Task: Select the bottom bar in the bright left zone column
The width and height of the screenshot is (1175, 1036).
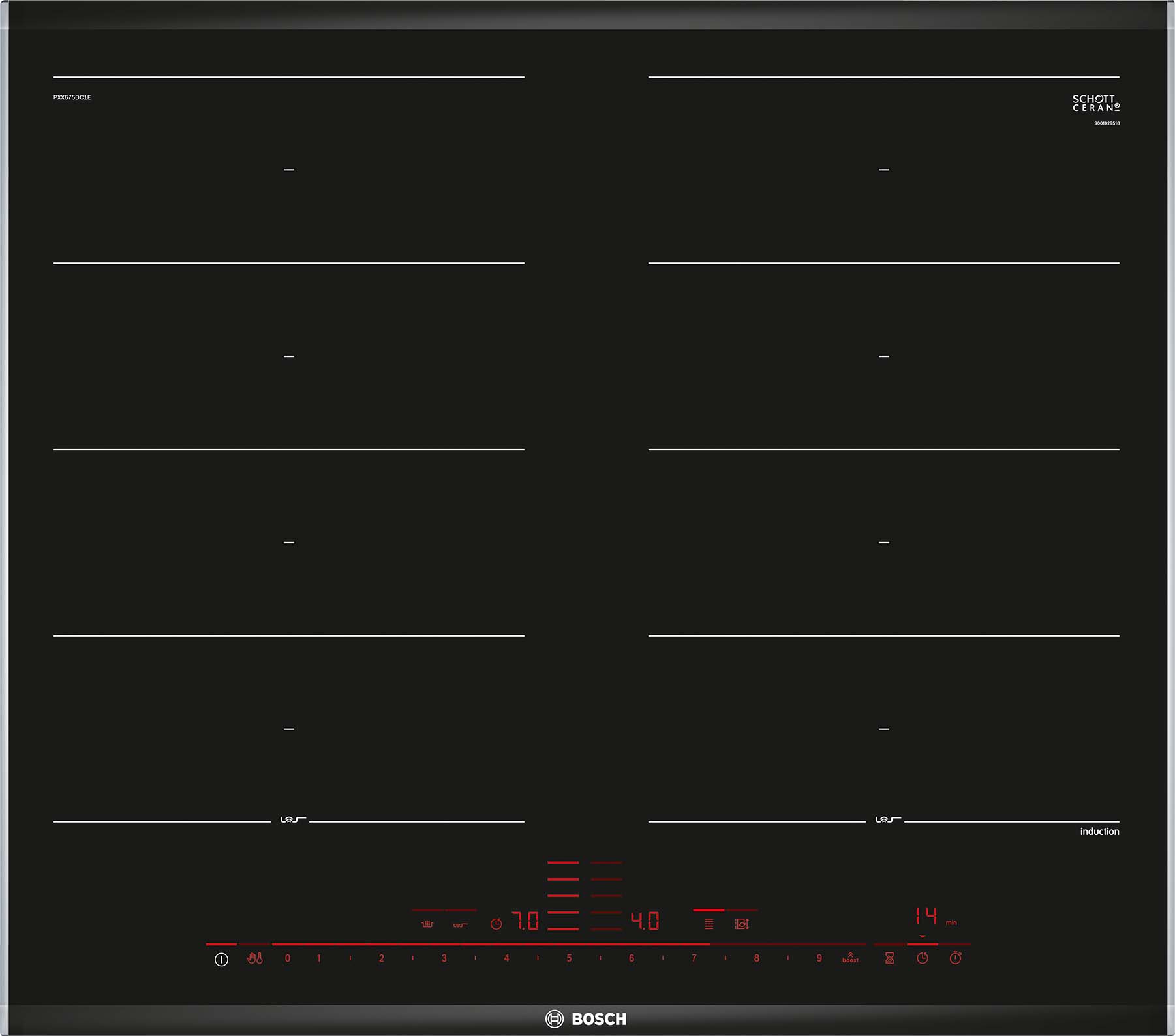Action: (x=563, y=929)
